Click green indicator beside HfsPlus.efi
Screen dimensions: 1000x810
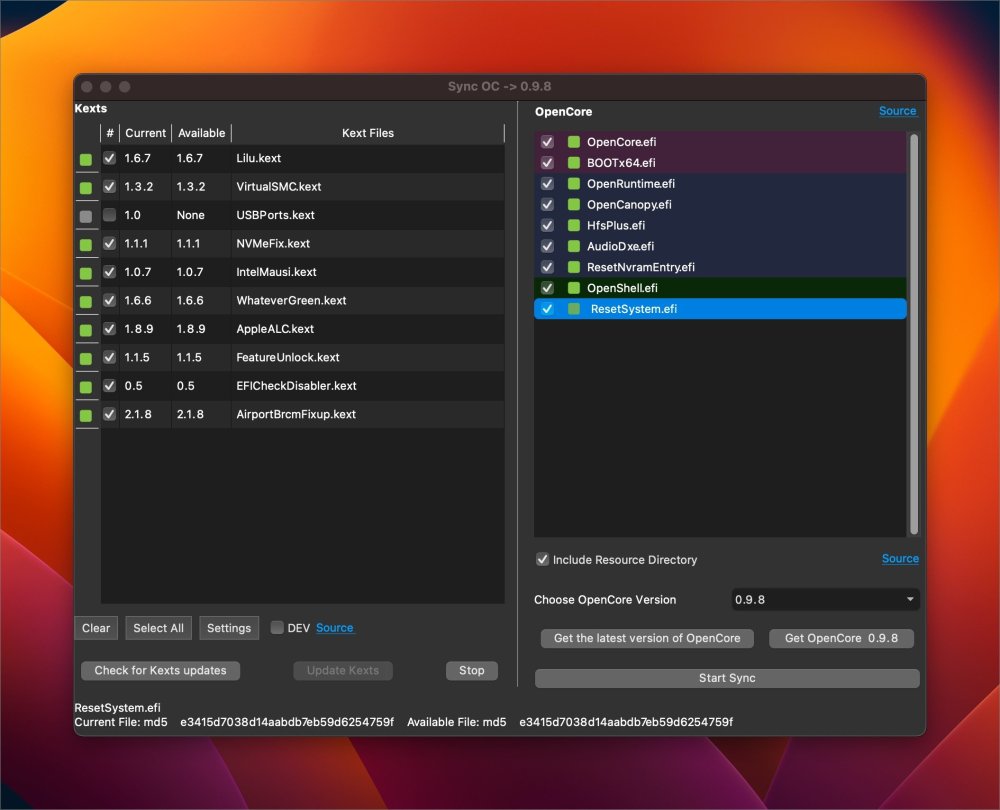(574, 225)
